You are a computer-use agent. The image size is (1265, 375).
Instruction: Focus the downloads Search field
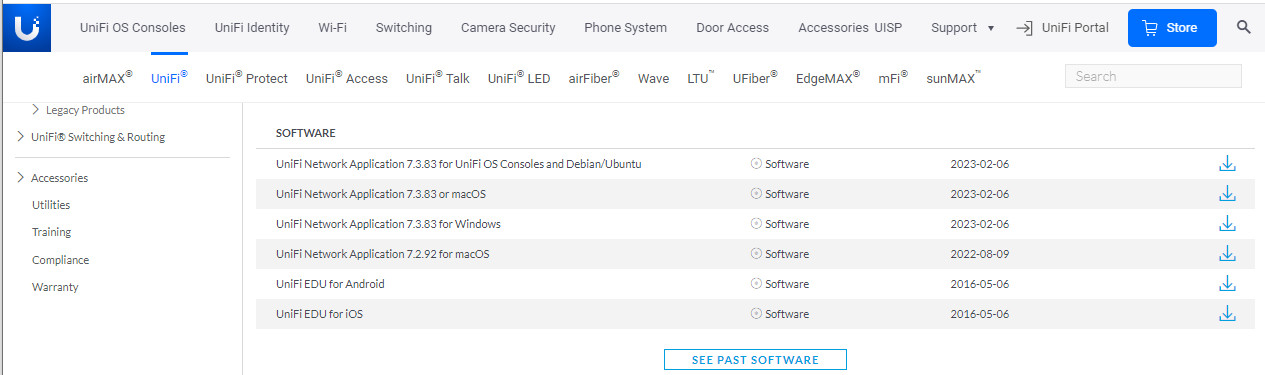click(1153, 76)
